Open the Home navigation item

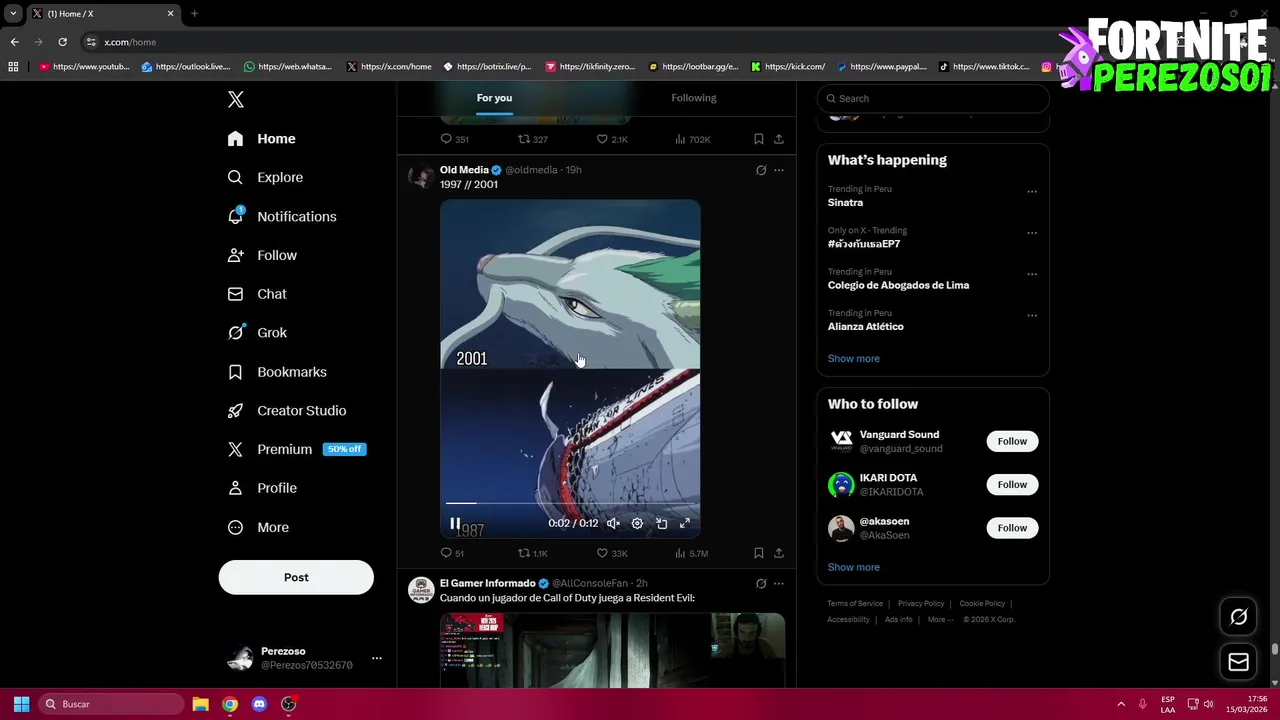click(262, 139)
